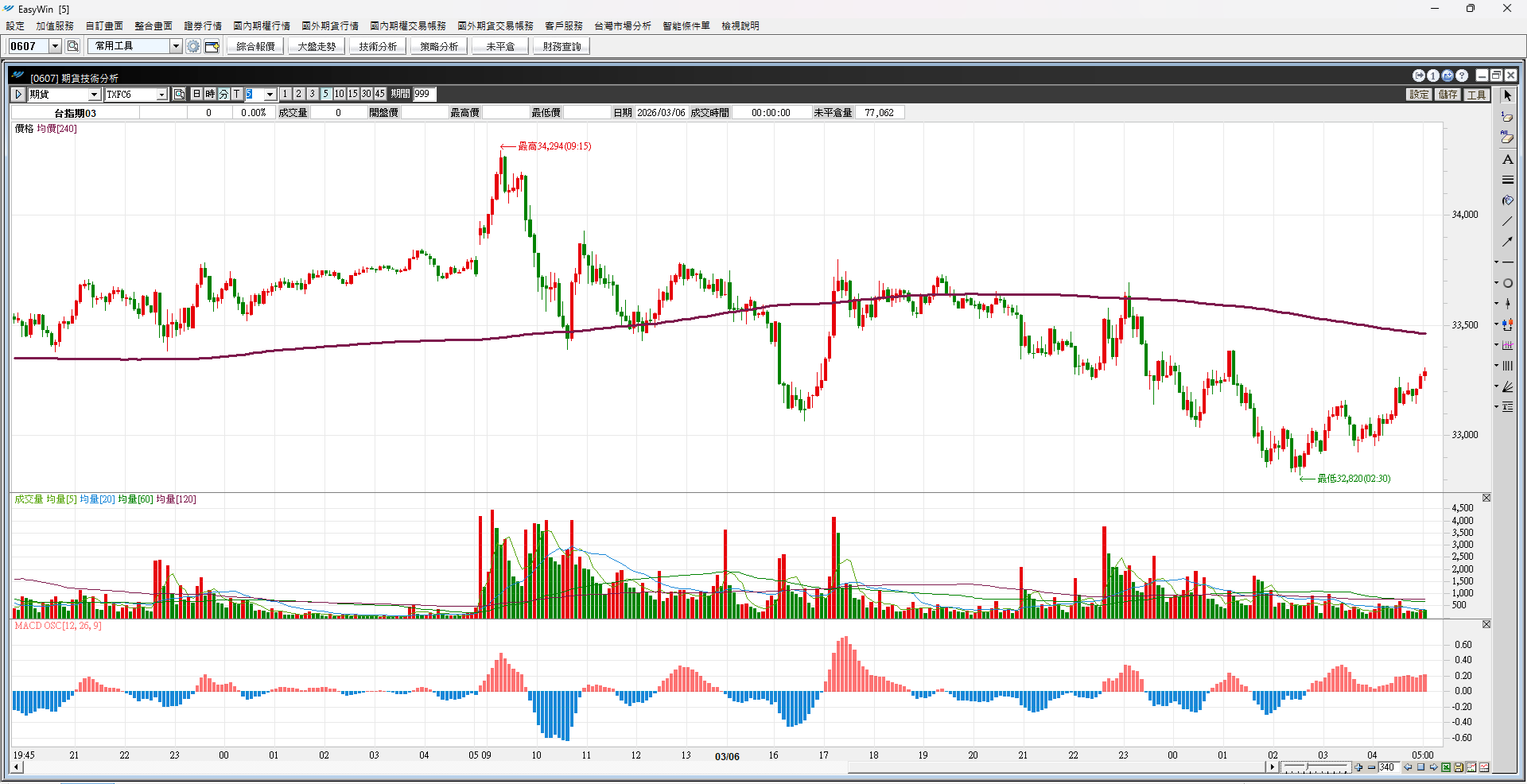Click the floppy disk save icon
The image size is (1527, 784).
coord(1459,767)
